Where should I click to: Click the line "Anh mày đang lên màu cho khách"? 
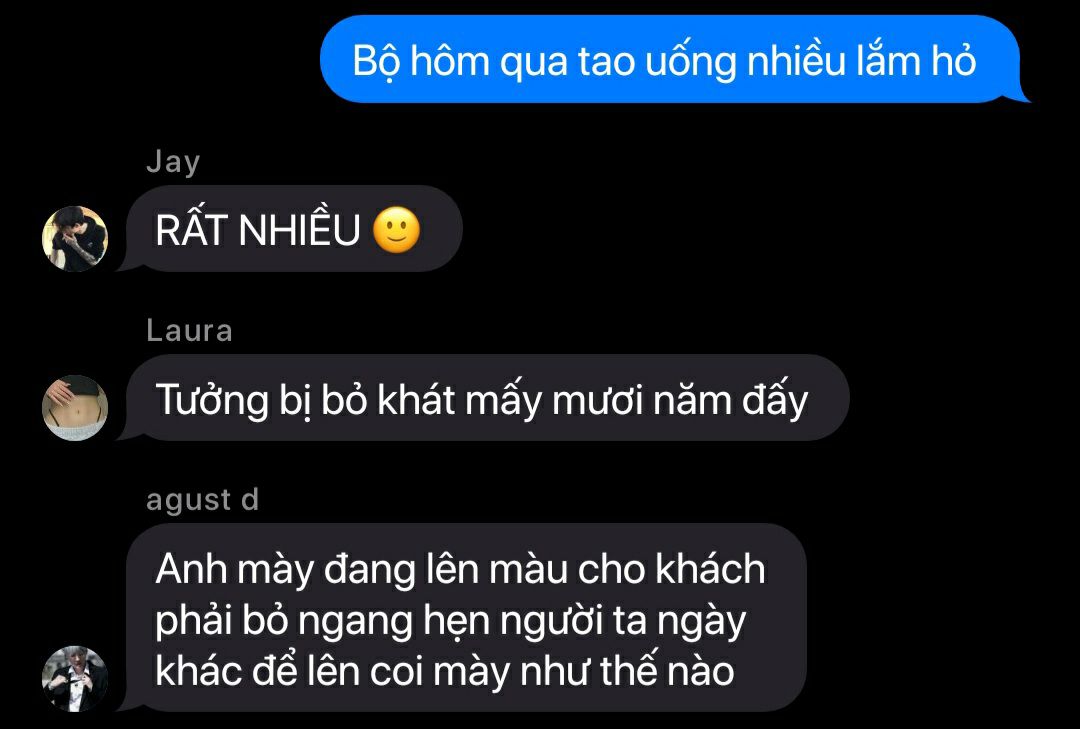coord(460,570)
